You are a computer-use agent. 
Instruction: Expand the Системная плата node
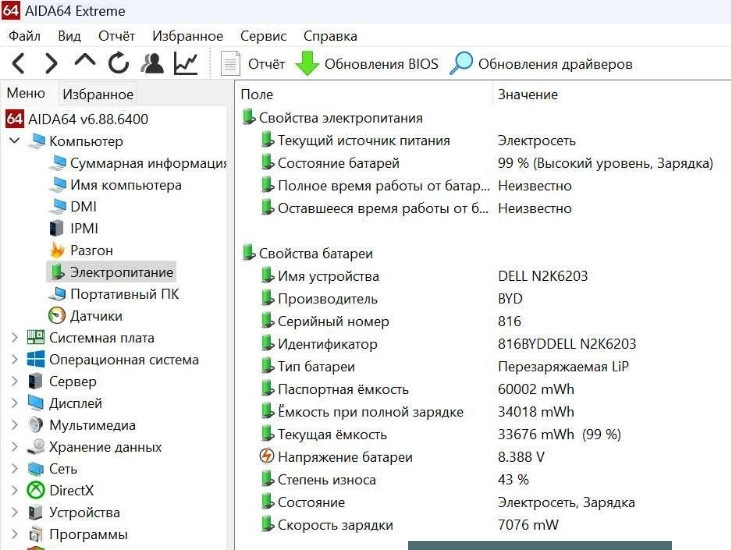pos(14,337)
